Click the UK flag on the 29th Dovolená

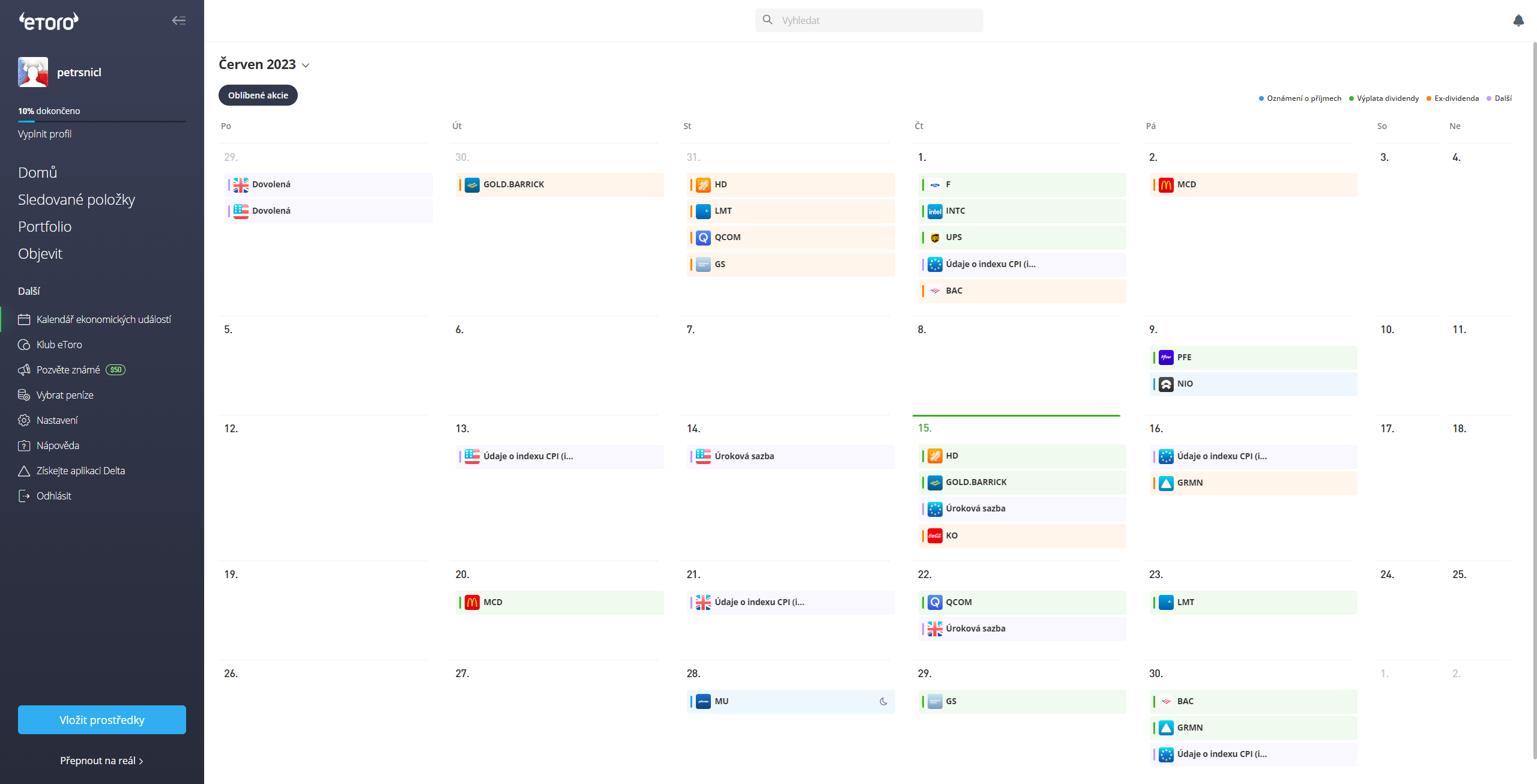241,185
